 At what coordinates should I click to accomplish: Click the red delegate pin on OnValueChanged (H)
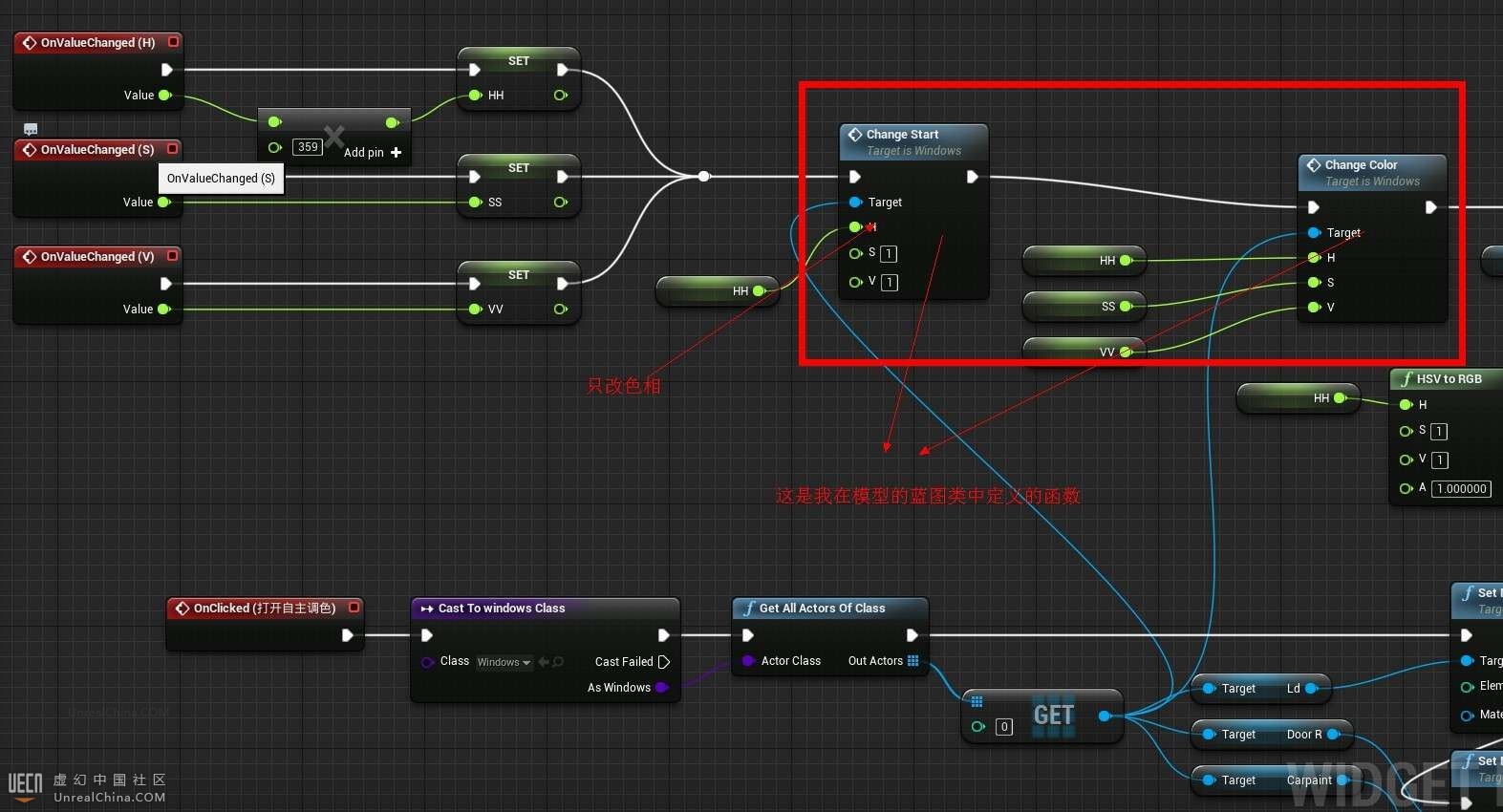coord(173,42)
